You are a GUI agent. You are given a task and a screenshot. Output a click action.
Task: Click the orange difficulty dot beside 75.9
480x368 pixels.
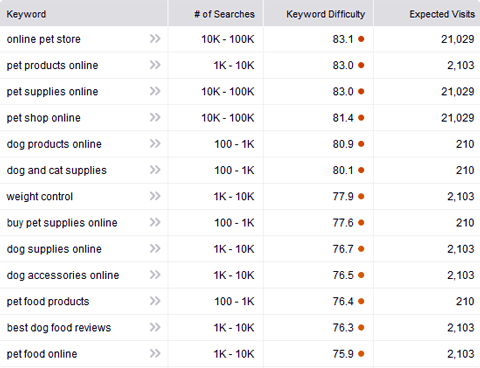[x=361, y=354]
